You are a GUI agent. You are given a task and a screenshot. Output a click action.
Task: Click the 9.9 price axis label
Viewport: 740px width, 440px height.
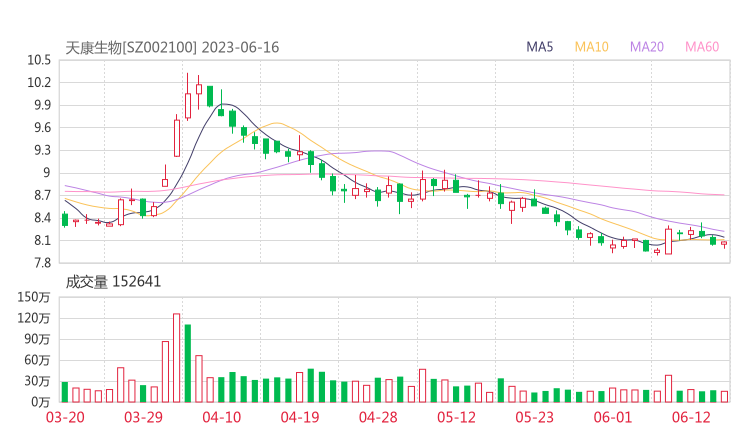click(42, 105)
